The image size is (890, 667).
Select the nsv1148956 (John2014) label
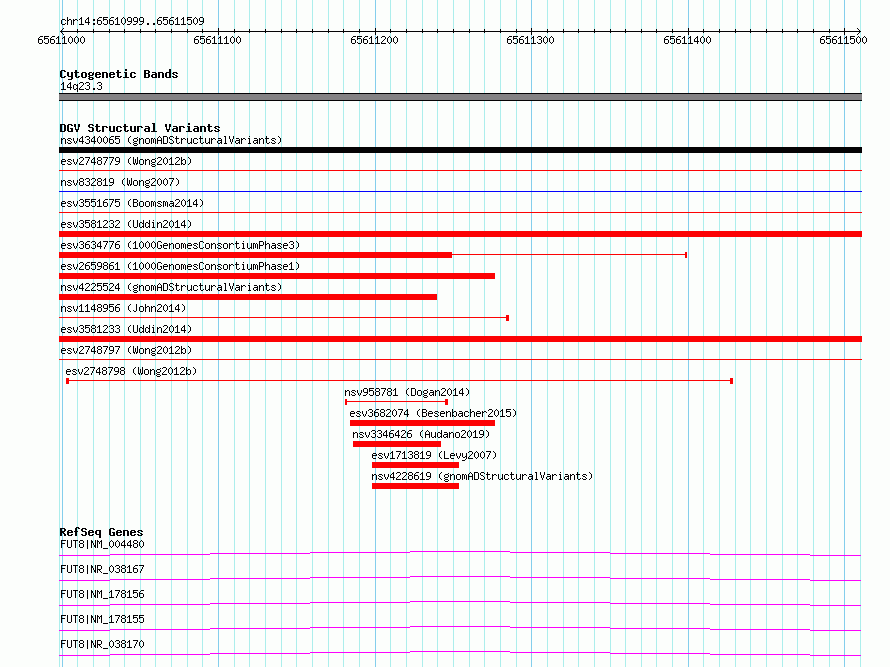tap(123, 308)
